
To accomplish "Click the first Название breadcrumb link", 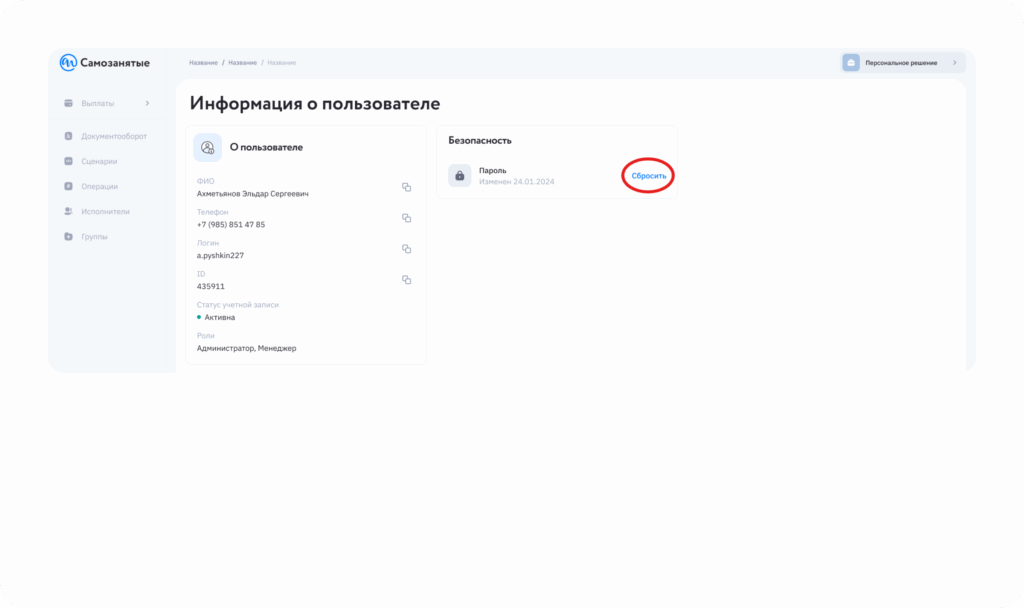I will point(203,63).
